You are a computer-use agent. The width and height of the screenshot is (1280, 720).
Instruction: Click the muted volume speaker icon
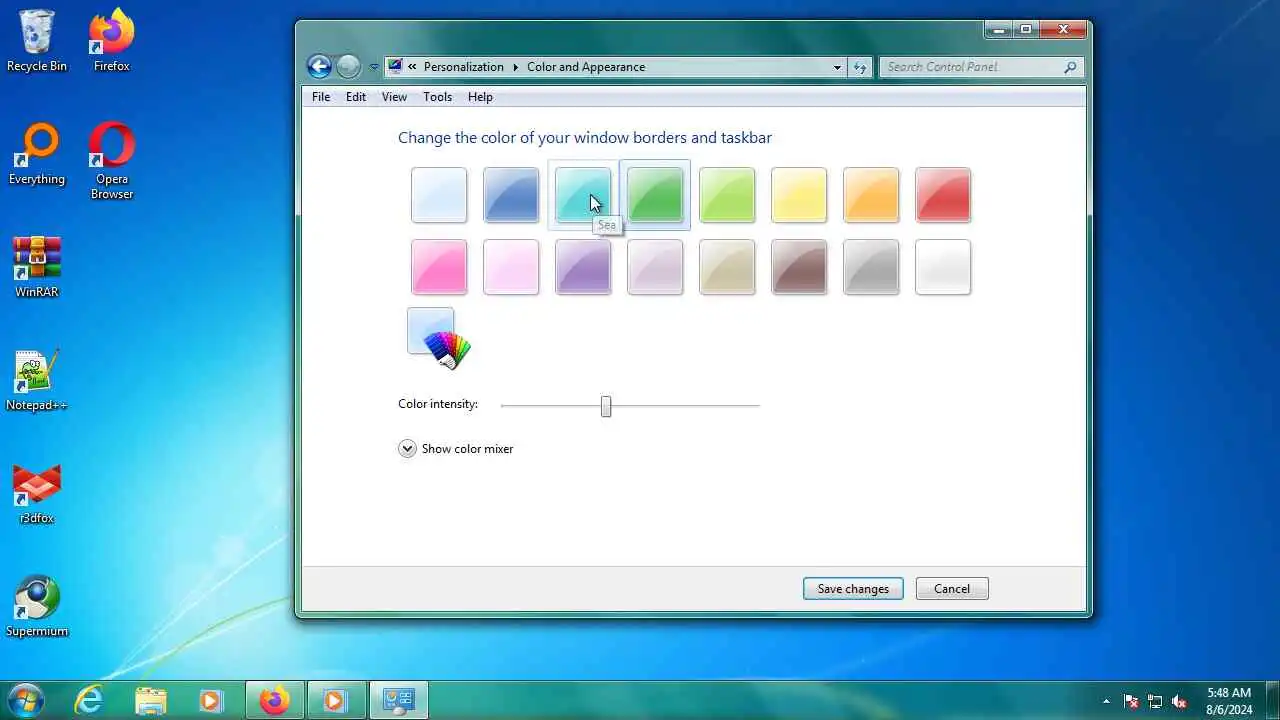click(x=1179, y=701)
